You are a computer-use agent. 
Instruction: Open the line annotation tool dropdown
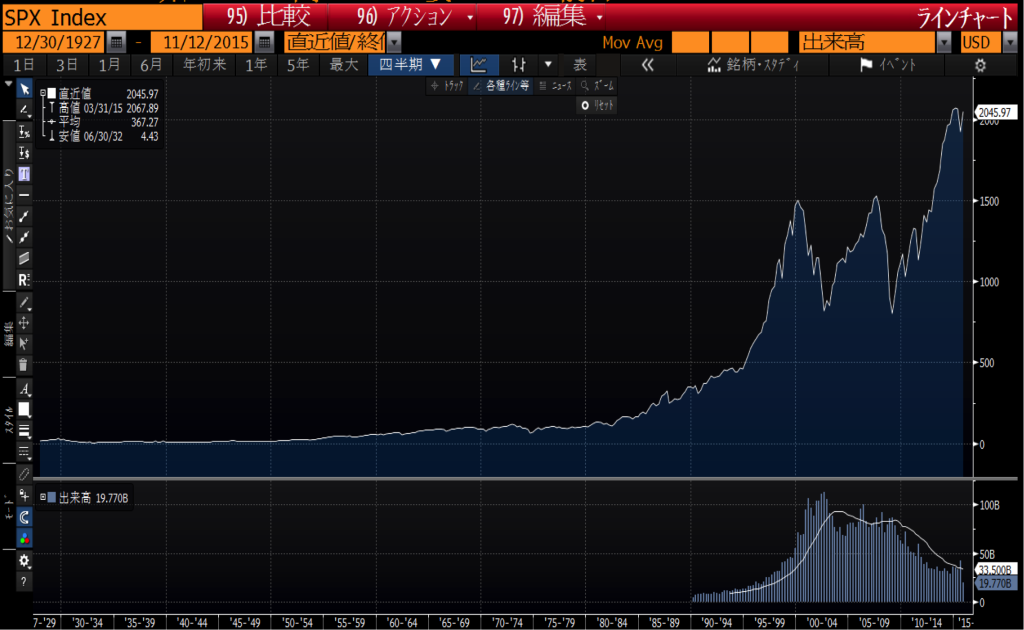point(24,110)
